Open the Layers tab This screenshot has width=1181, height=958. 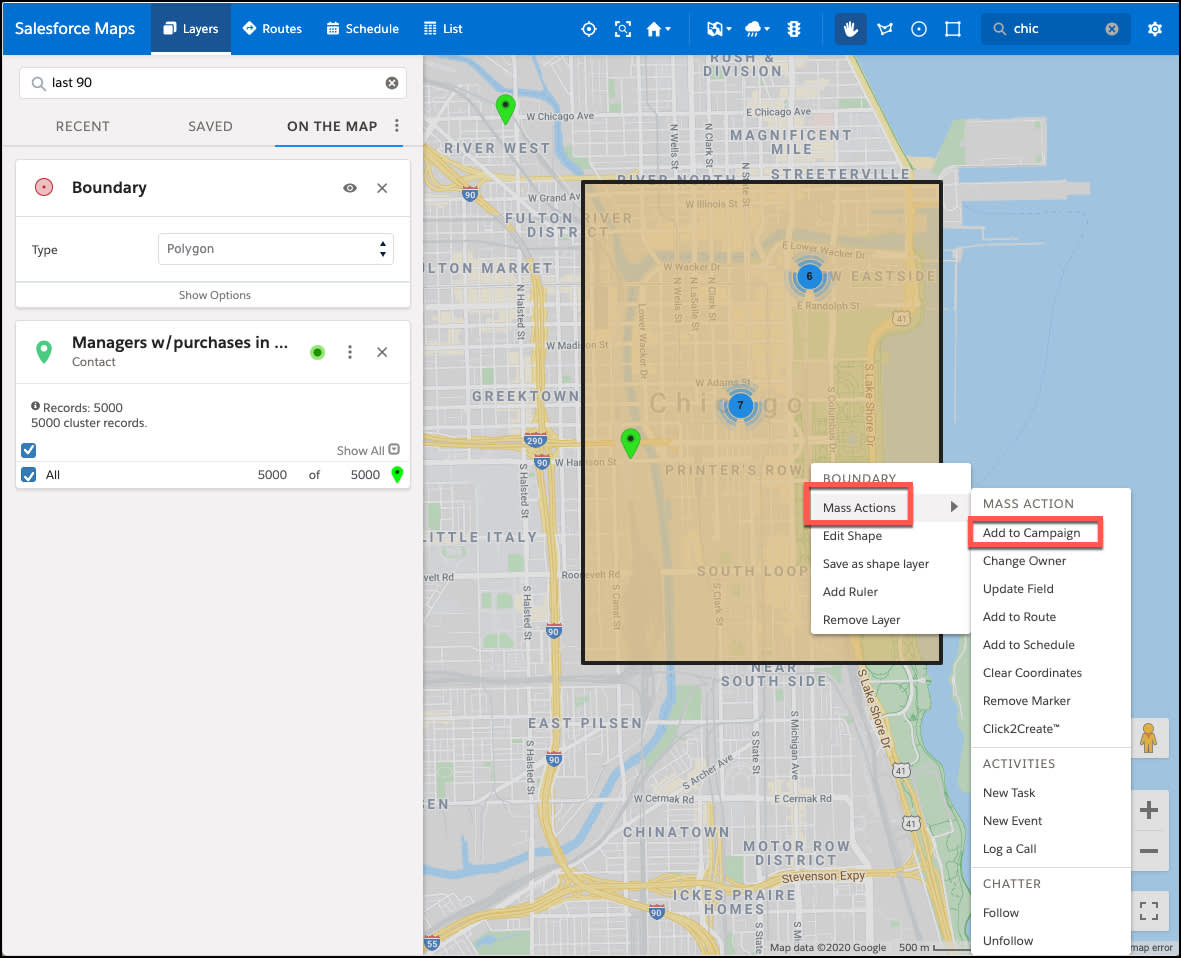(x=191, y=29)
